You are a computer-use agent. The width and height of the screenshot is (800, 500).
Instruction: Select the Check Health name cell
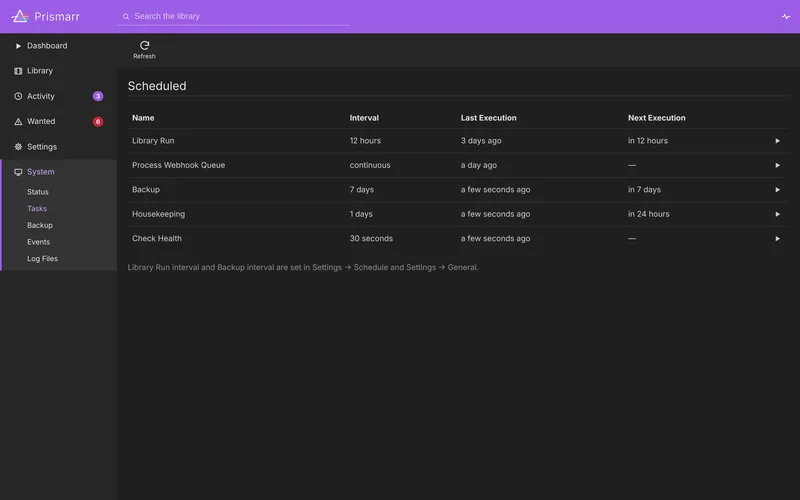pos(157,239)
